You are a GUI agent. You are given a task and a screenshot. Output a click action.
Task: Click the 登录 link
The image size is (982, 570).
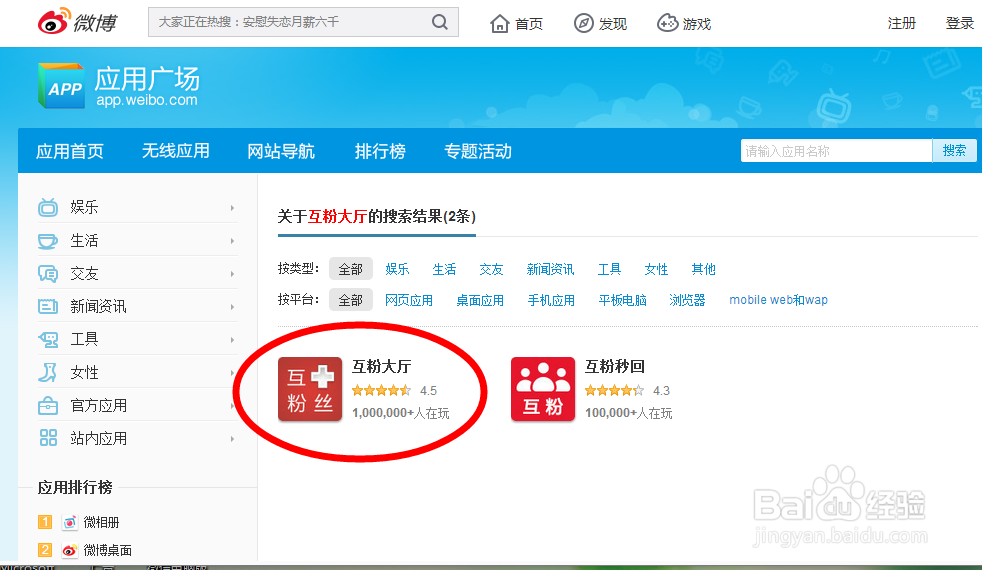click(959, 23)
